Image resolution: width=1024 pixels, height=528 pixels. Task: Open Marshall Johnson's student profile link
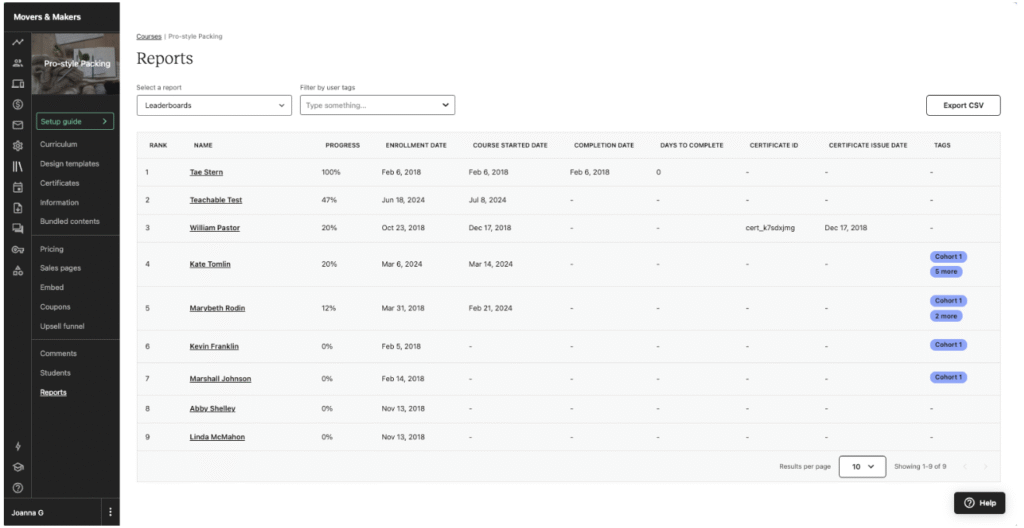pyautogui.click(x=221, y=379)
